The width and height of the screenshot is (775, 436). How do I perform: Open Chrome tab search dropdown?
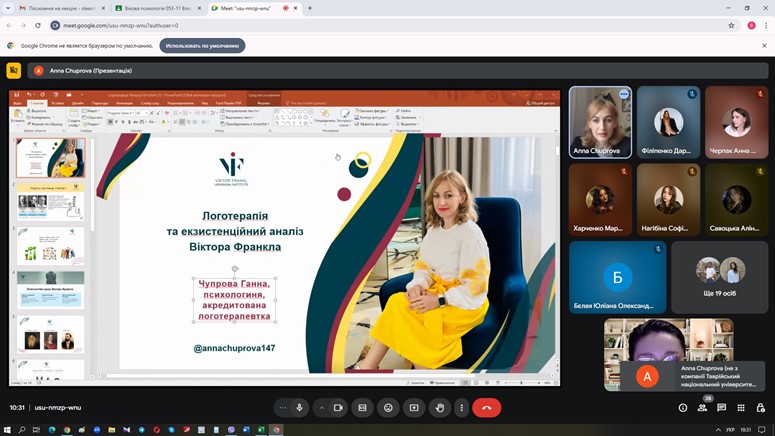click(x=7, y=8)
